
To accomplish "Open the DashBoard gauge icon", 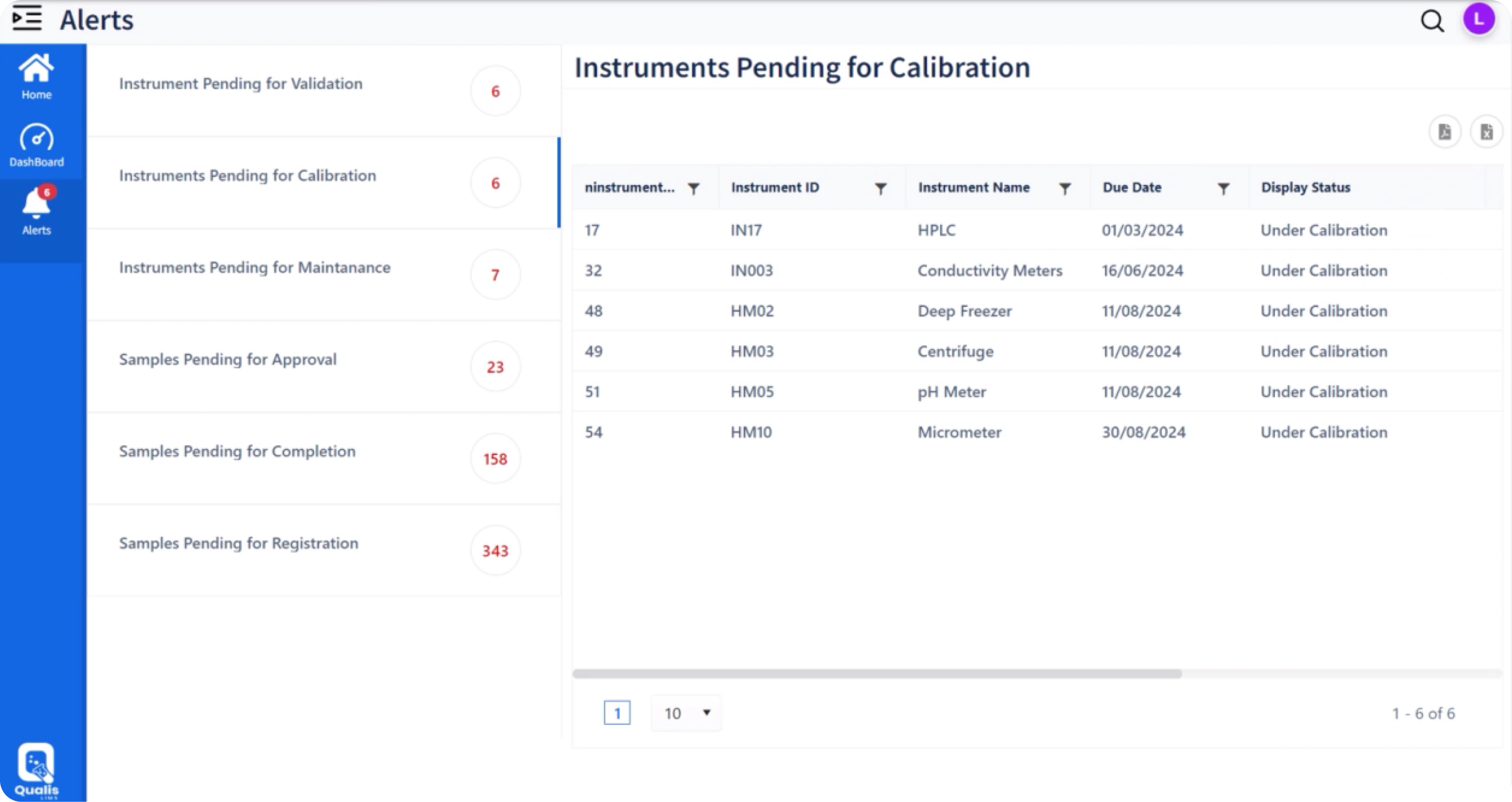I will pyautogui.click(x=37, y=145).
